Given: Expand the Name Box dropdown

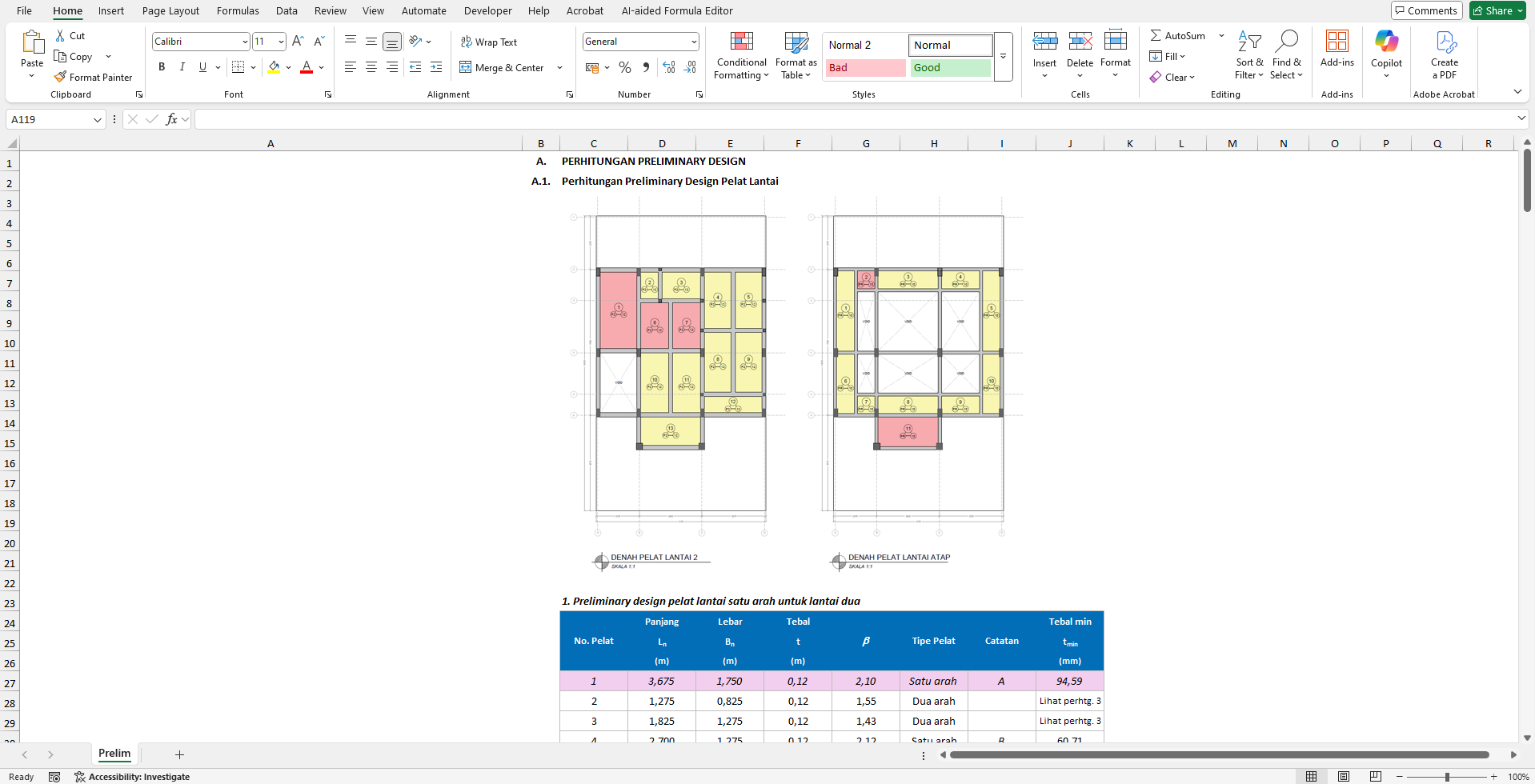Looking at the screenshot, I should pos(98,120).
